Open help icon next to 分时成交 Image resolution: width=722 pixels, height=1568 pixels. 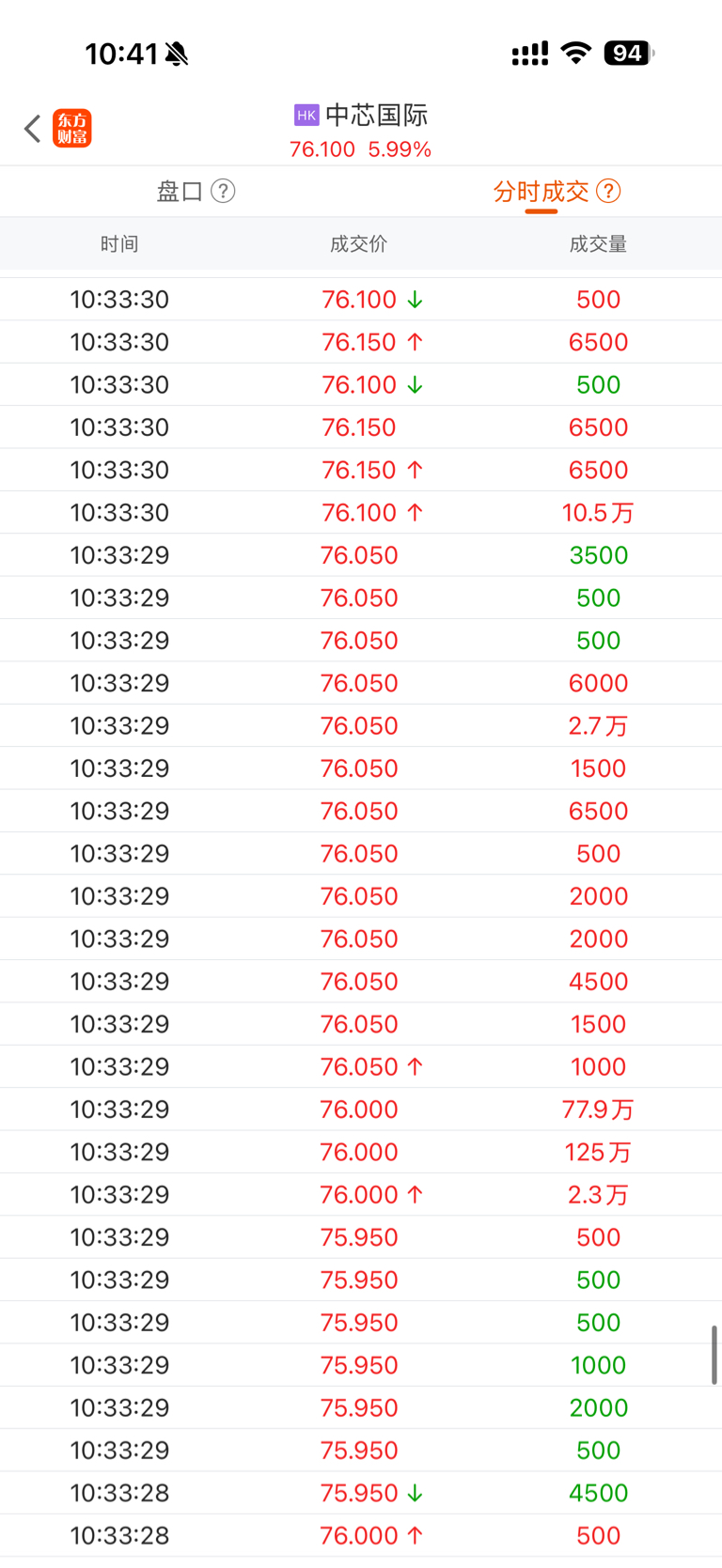pyautogui.click(x=608, y=192)
